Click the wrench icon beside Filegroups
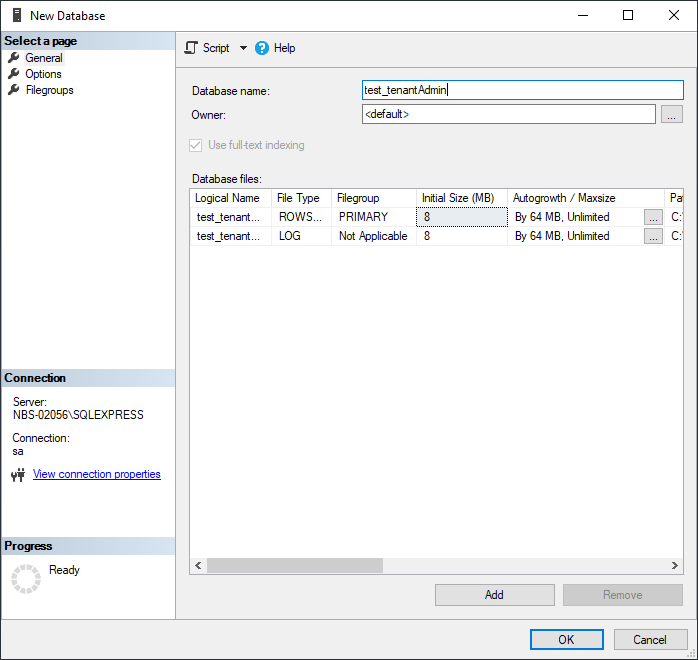The width and height of the screenshot is (698, 660). 14,90
